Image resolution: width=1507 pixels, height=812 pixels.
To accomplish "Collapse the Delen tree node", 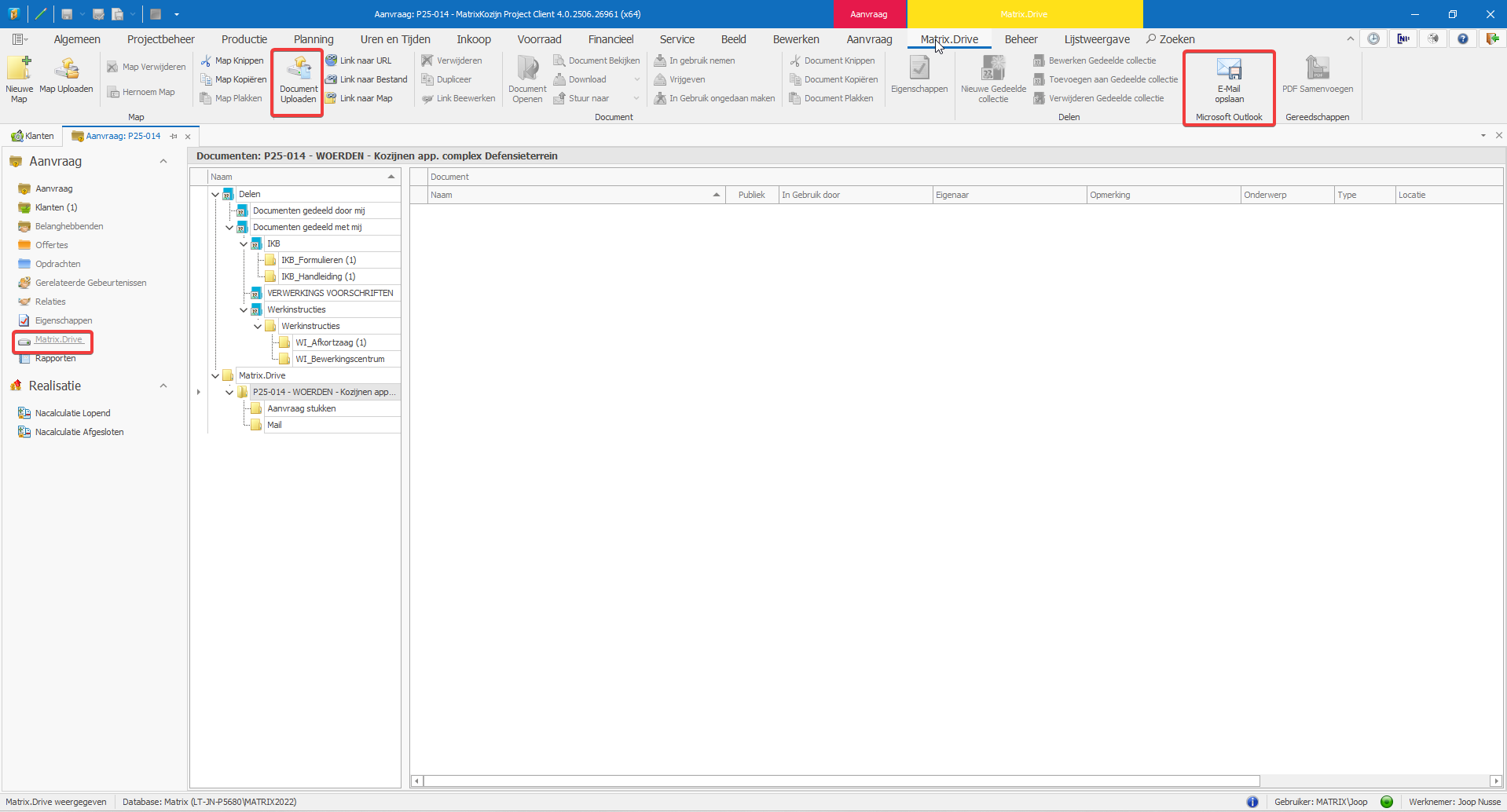I will point(215,194).
